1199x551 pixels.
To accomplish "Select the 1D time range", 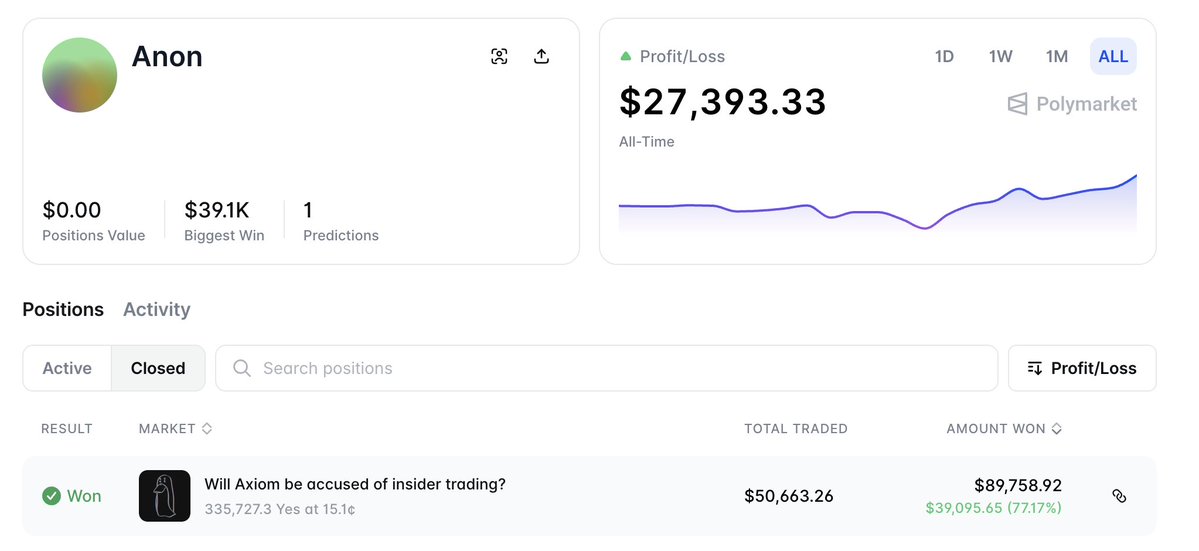I will (x=944, y=57).
